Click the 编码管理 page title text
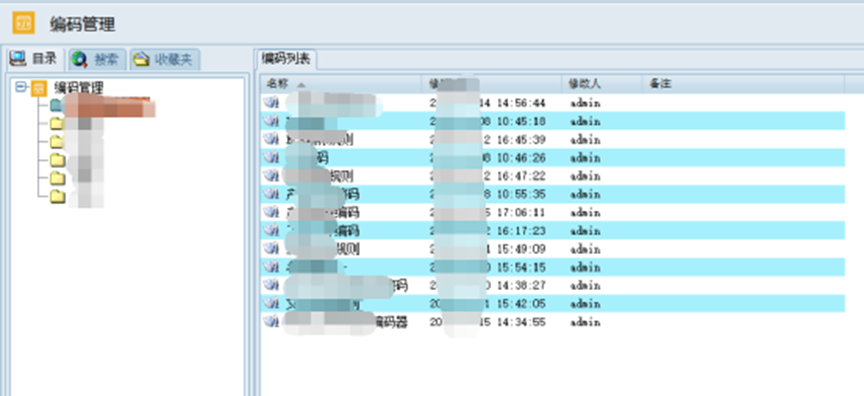 (x=82, y=24)
